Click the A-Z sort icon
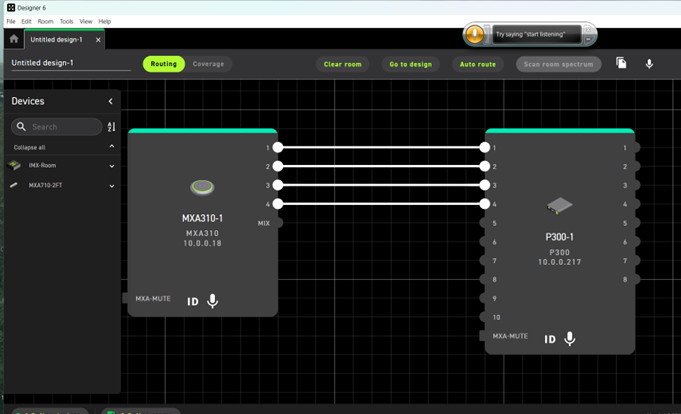Viewport: 681px width, 414px height. tap(112, 126)
